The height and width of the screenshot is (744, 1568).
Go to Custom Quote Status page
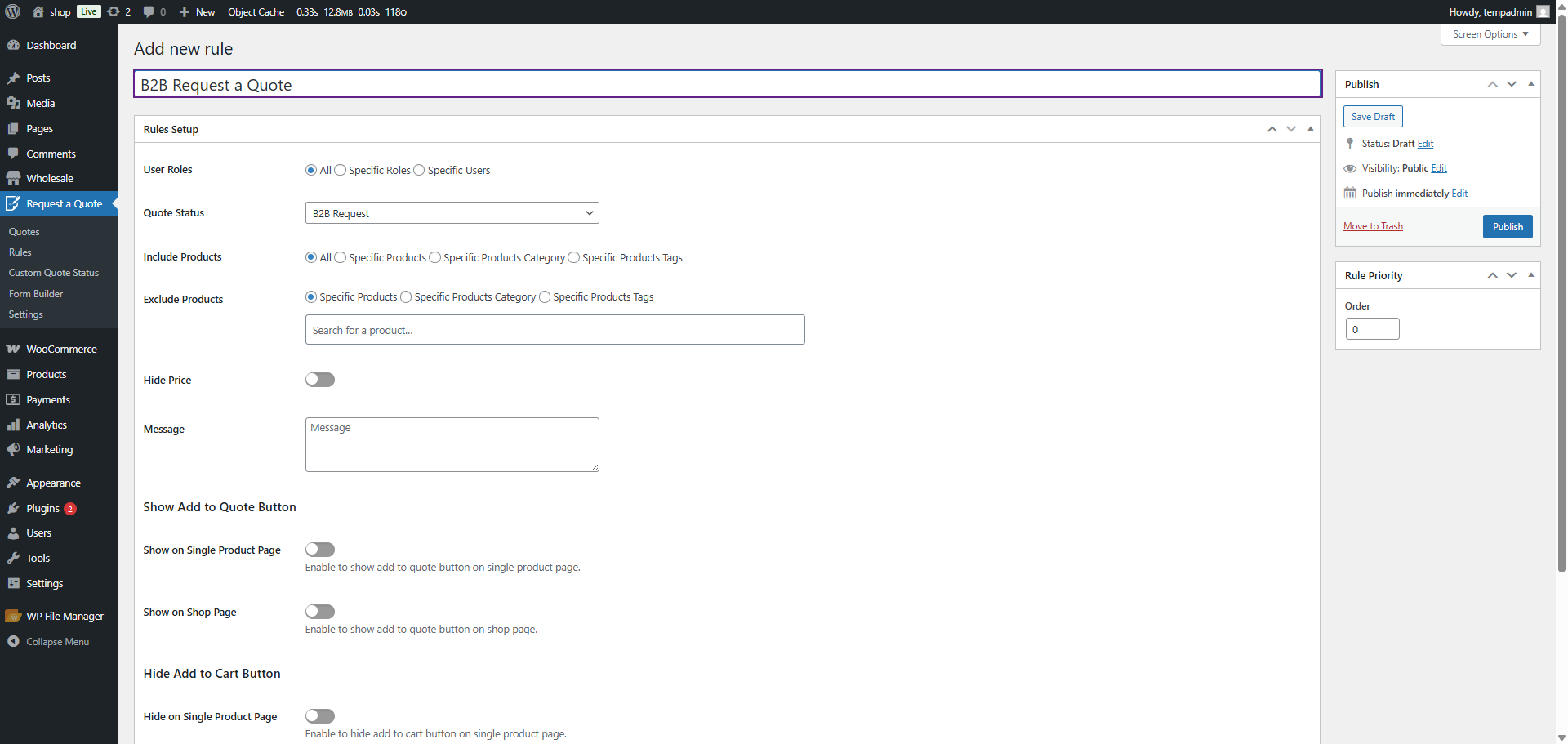tap(54, 272)
